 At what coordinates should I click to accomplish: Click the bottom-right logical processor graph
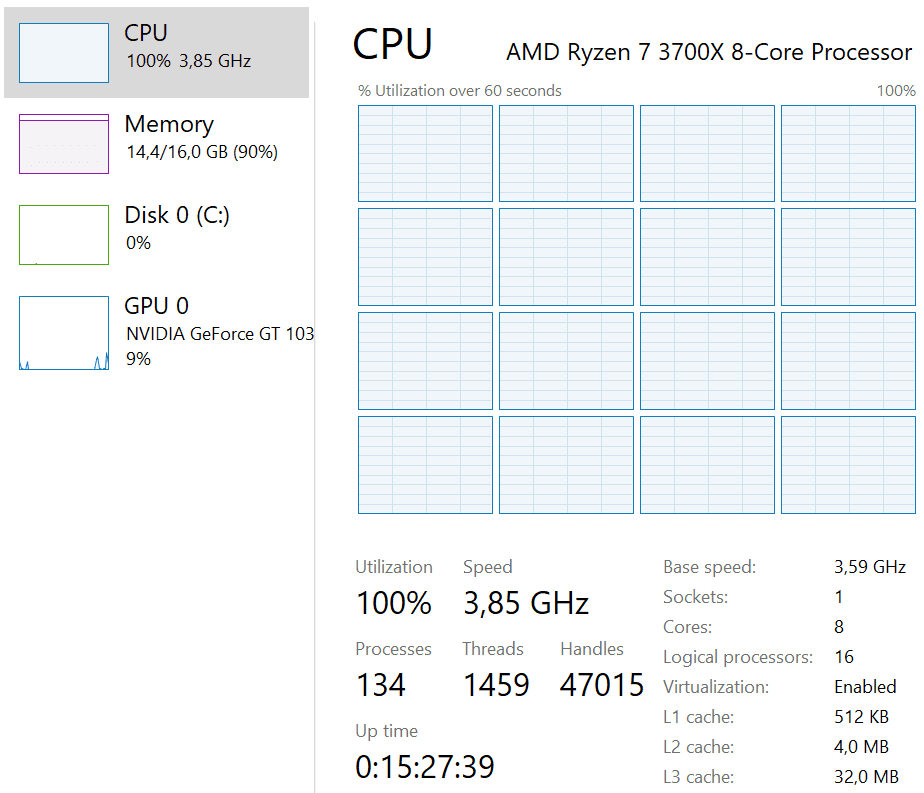848,464
